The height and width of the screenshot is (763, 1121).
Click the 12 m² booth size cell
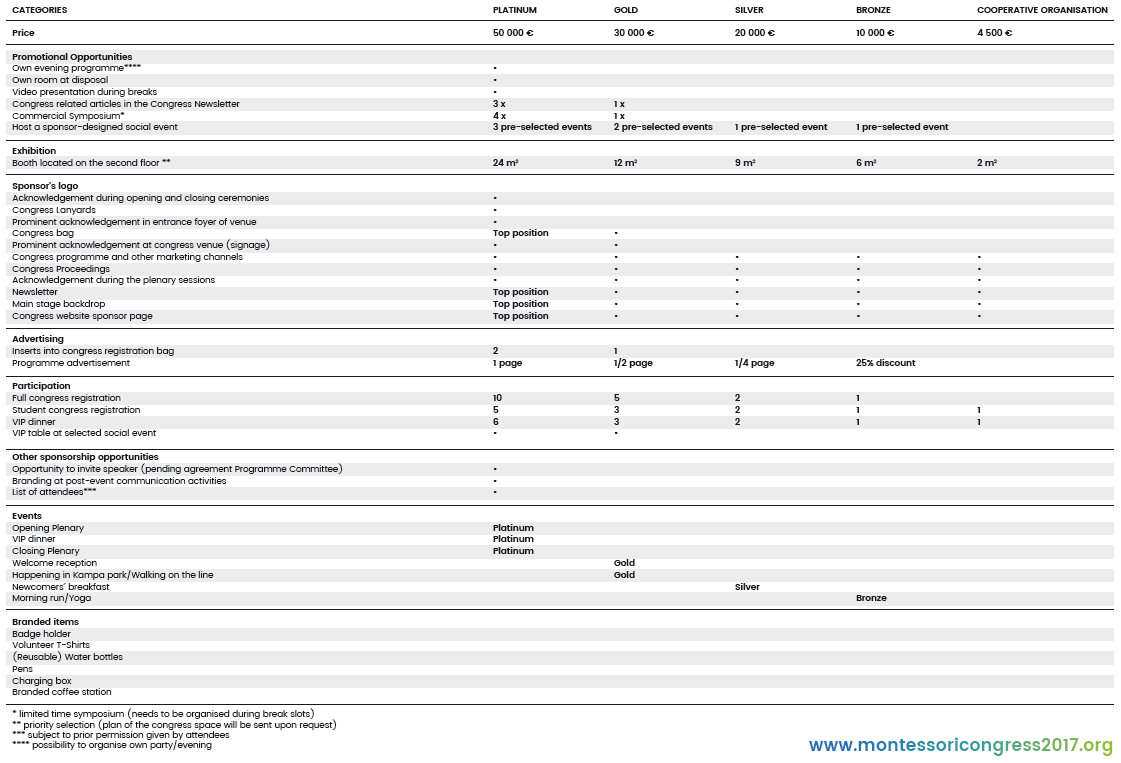coord(626,163)
